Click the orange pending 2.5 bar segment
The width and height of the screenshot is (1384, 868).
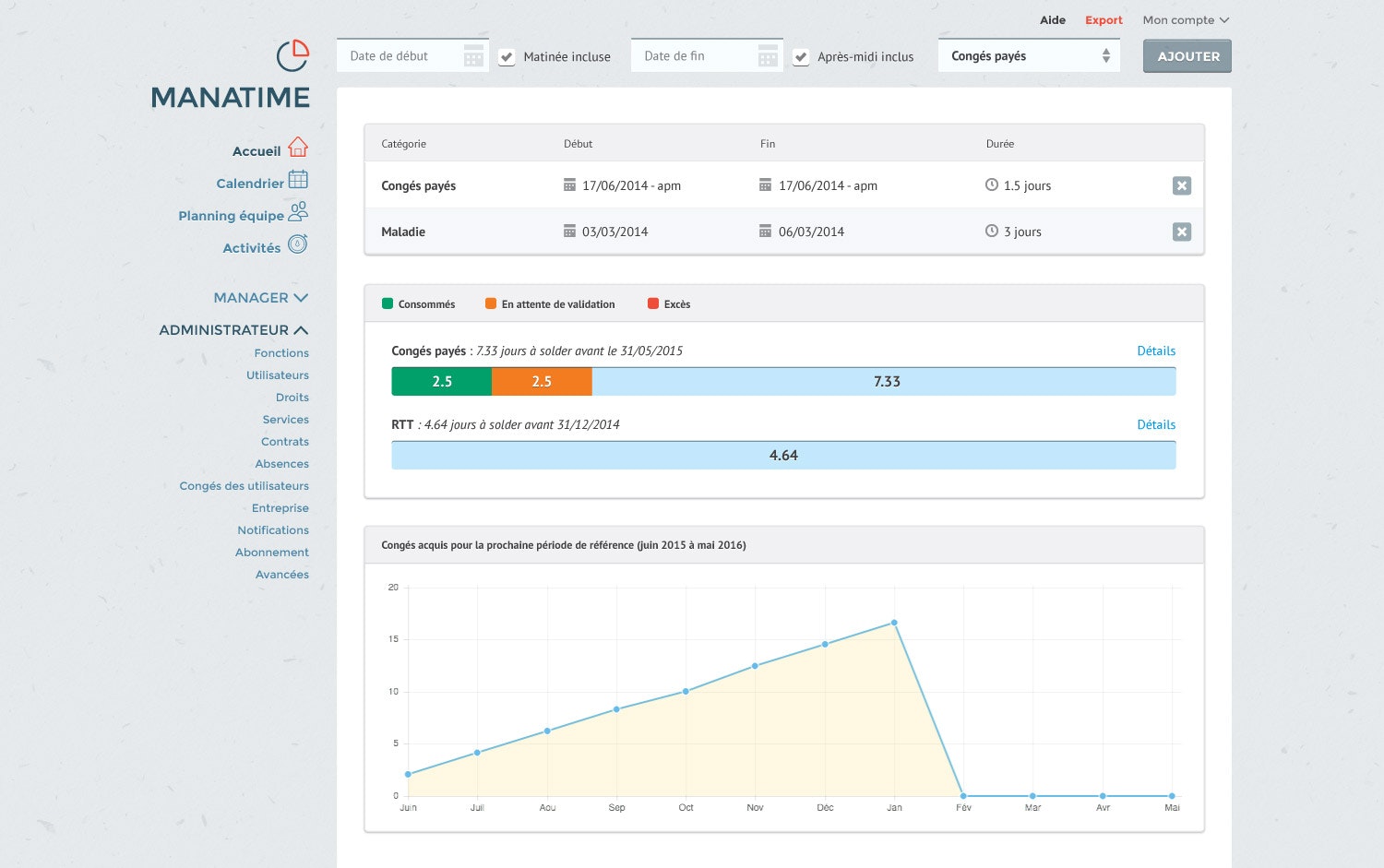[x=542, y=382]
